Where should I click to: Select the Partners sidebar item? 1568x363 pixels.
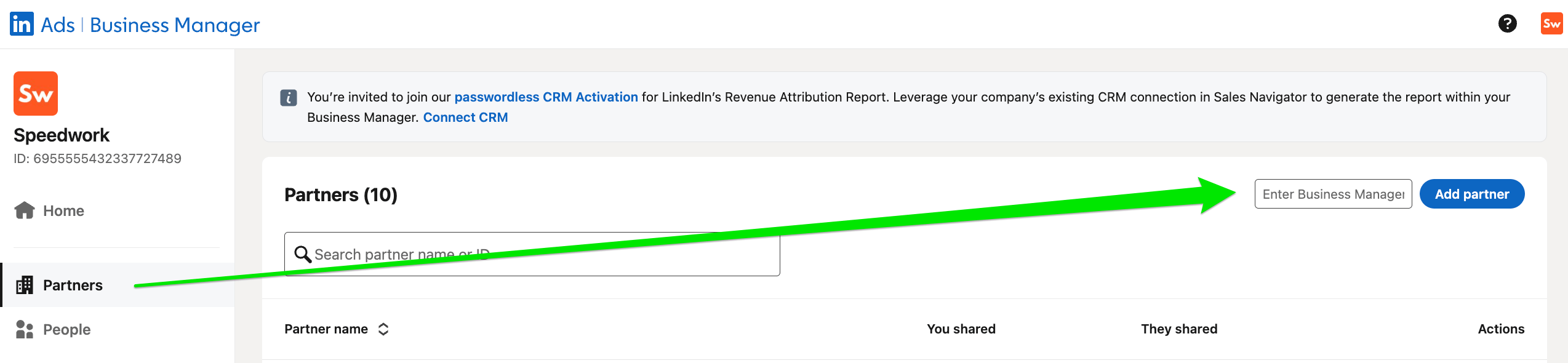tap(117, 285)
